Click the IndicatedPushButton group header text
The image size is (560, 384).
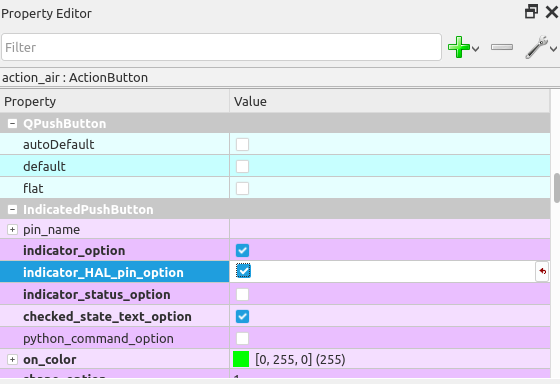click(88, 209)
